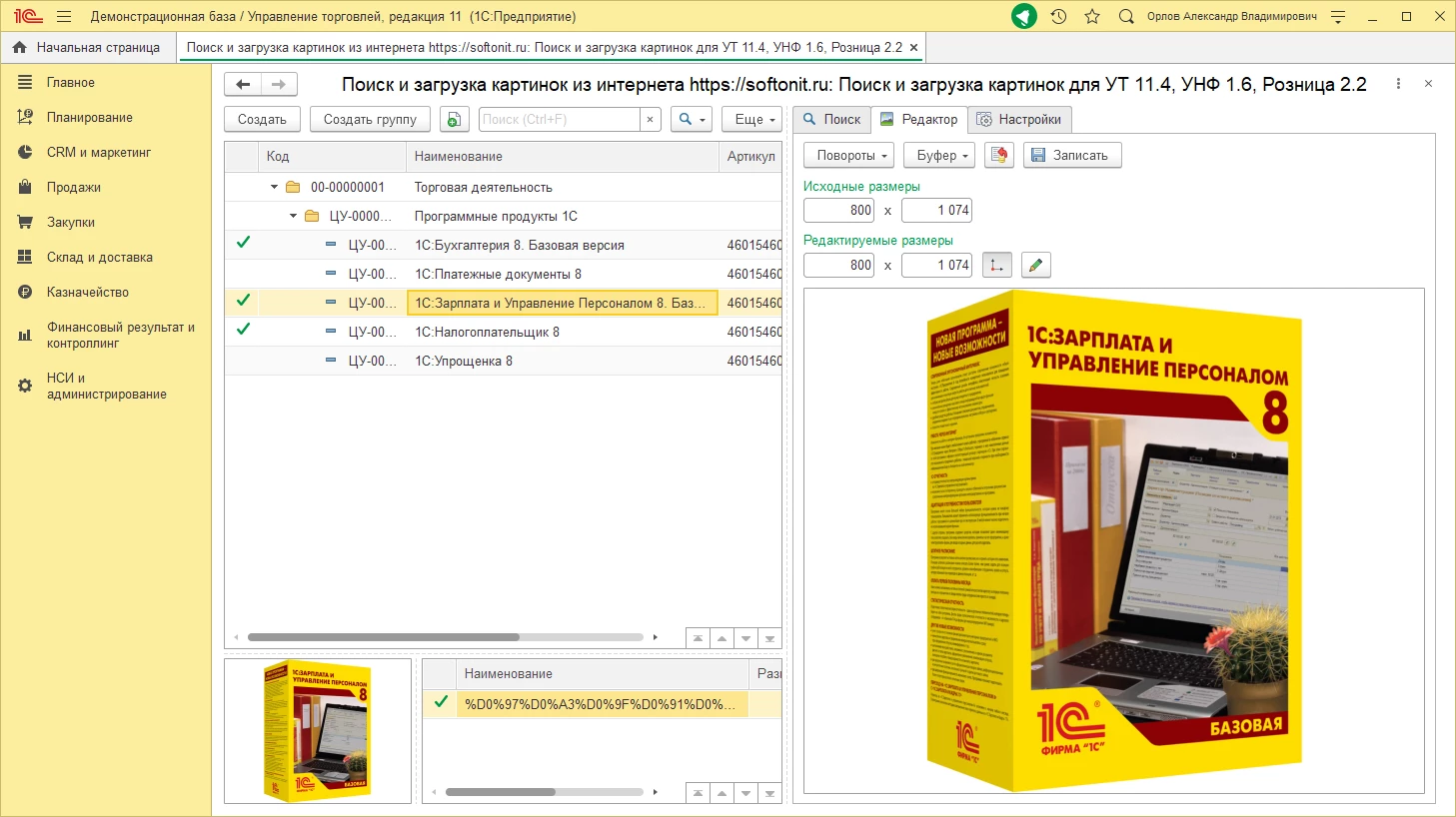
Task: Click the restore image icon next to Буфер
Action: pos(999,155)
